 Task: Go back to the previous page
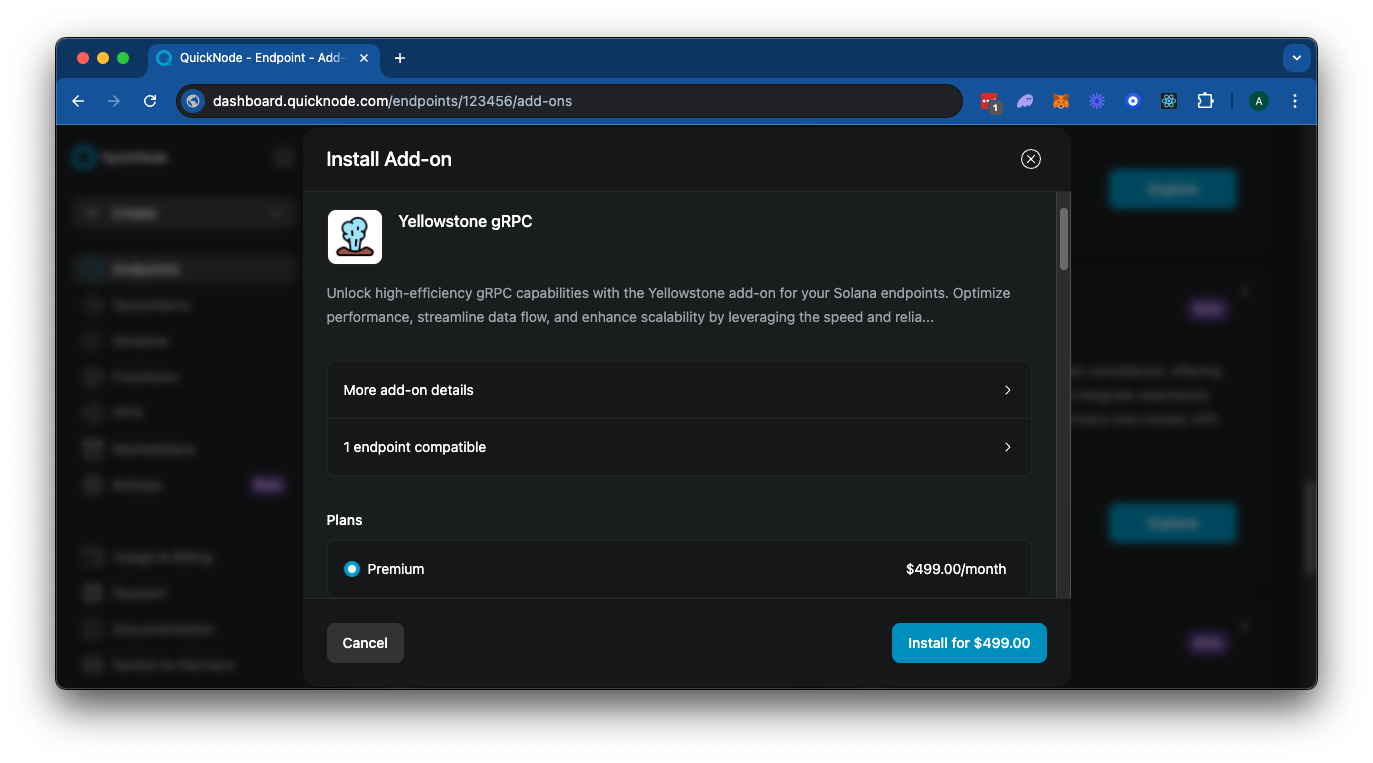click(x=78, y=101)
